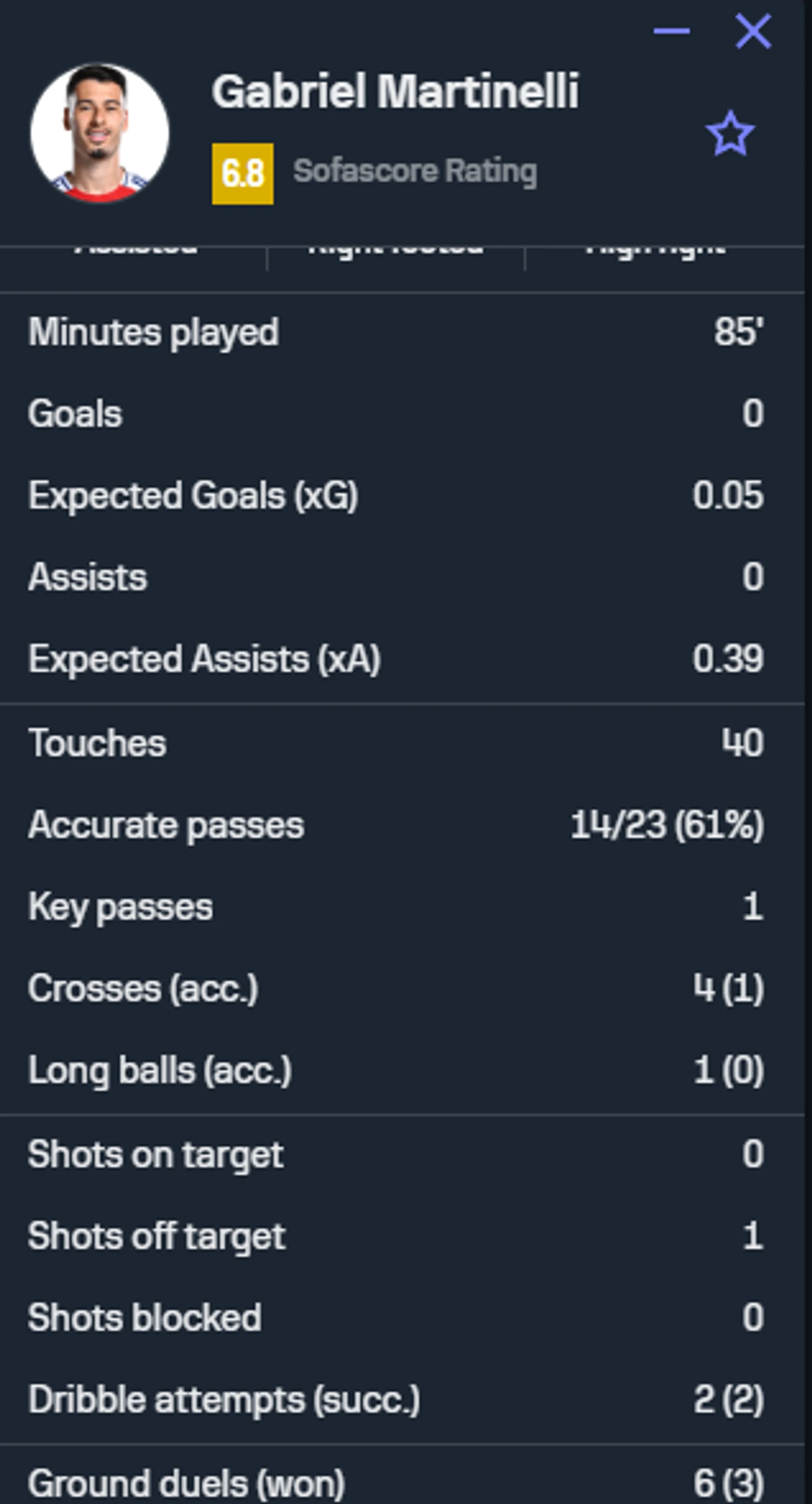Select the Crosses (acc.) row
The height and width of the screenshot is (1504, 812).
point(397,988)
